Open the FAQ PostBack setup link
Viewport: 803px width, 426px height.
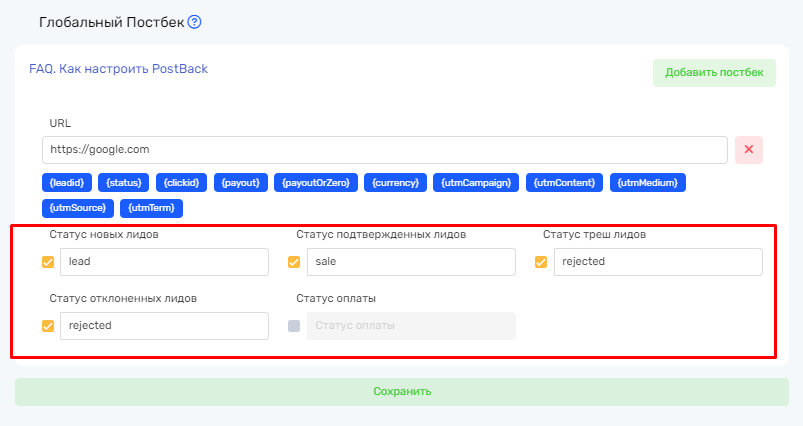(118, 69)
